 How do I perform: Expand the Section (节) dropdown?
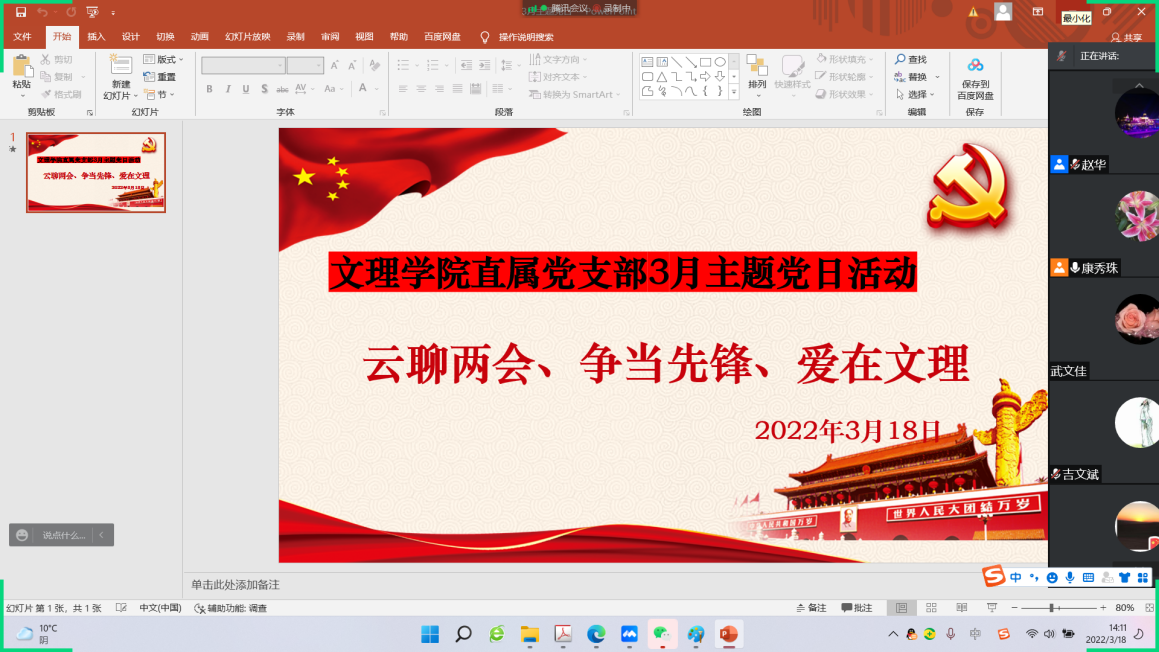point(160,95)
